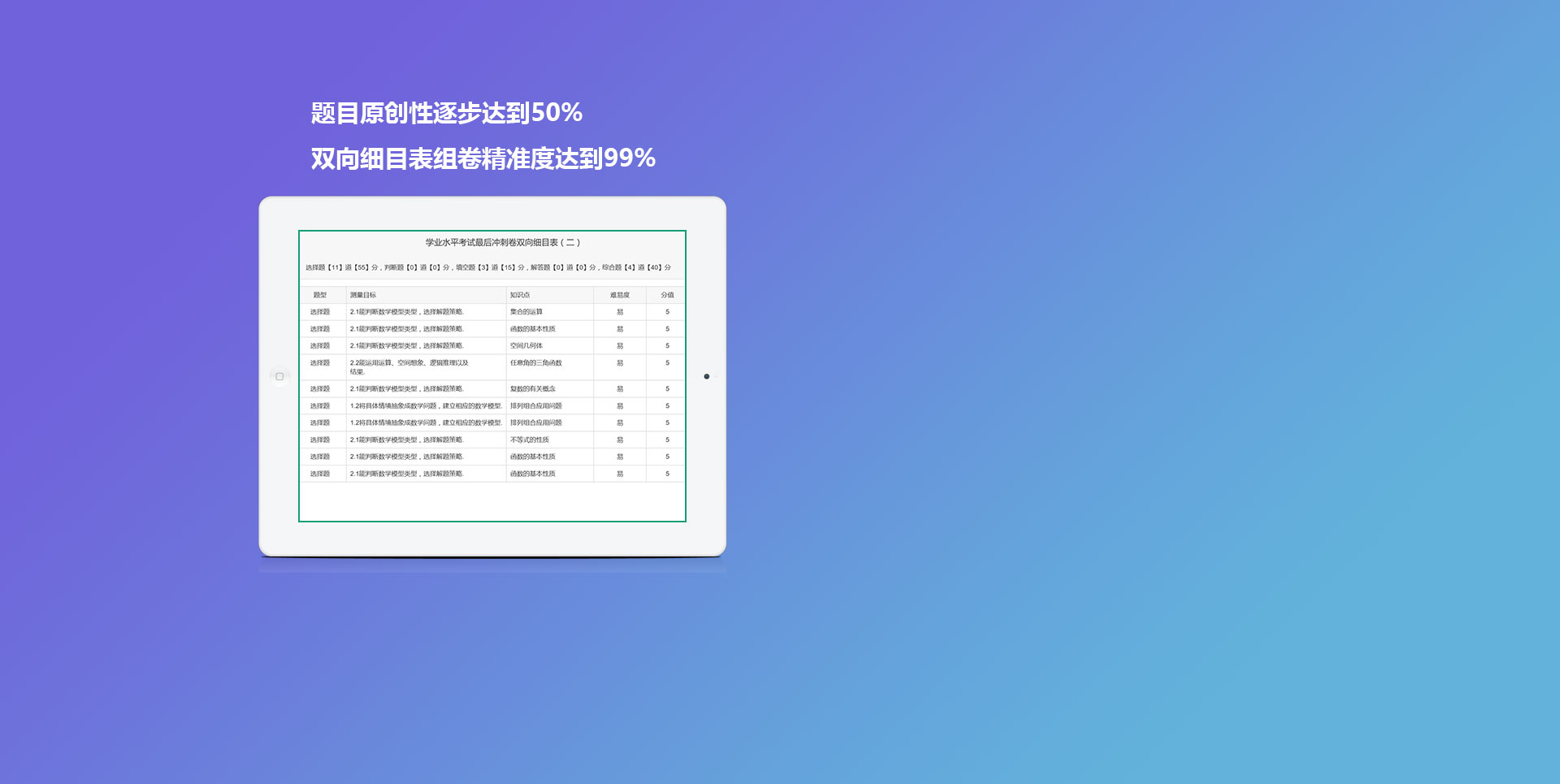Screen dimensions: 1560x784
Task: Select the 复数的有关概念 cell
Action: pos(533,389)
